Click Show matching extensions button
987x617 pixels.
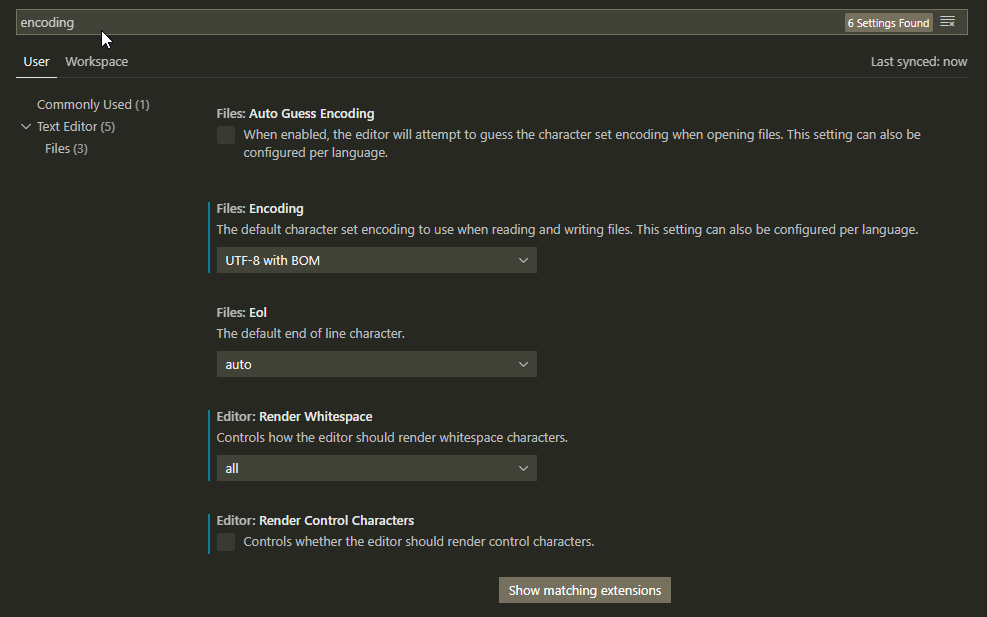pyautogui.click(x=585, y=590)
